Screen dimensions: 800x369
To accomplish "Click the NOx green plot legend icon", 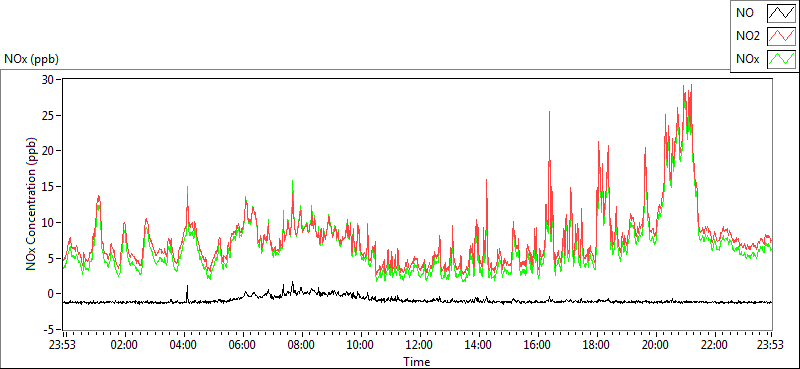I will [x=781, y=60].
